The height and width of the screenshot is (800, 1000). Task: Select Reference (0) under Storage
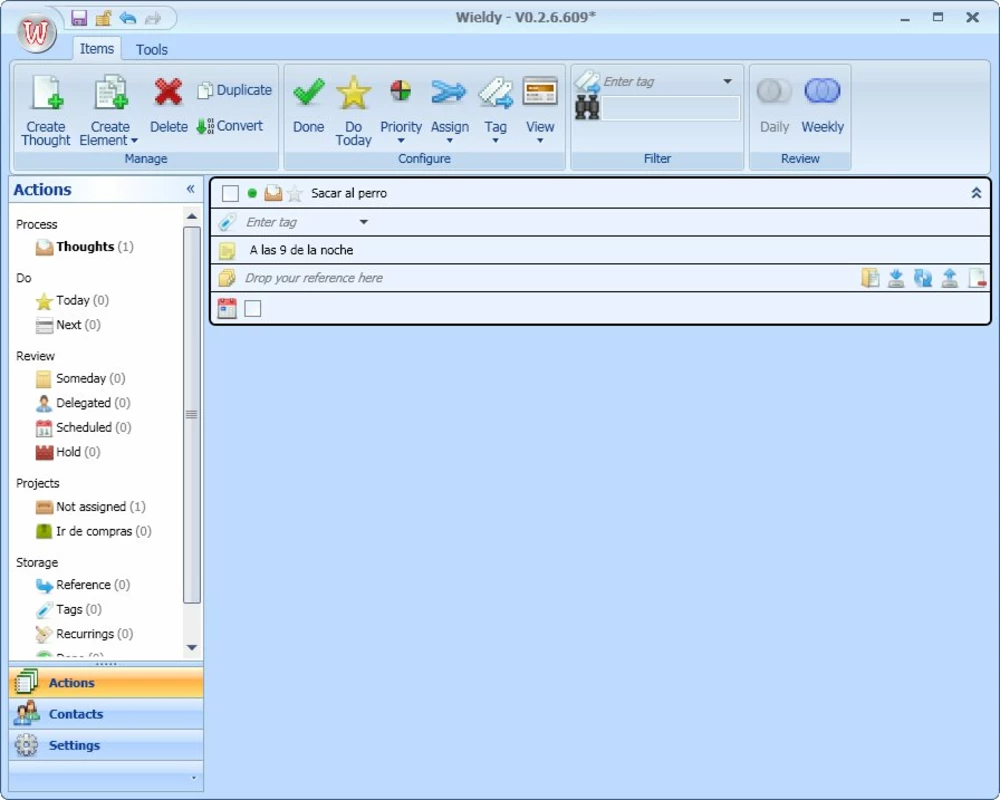coord(83,585)
